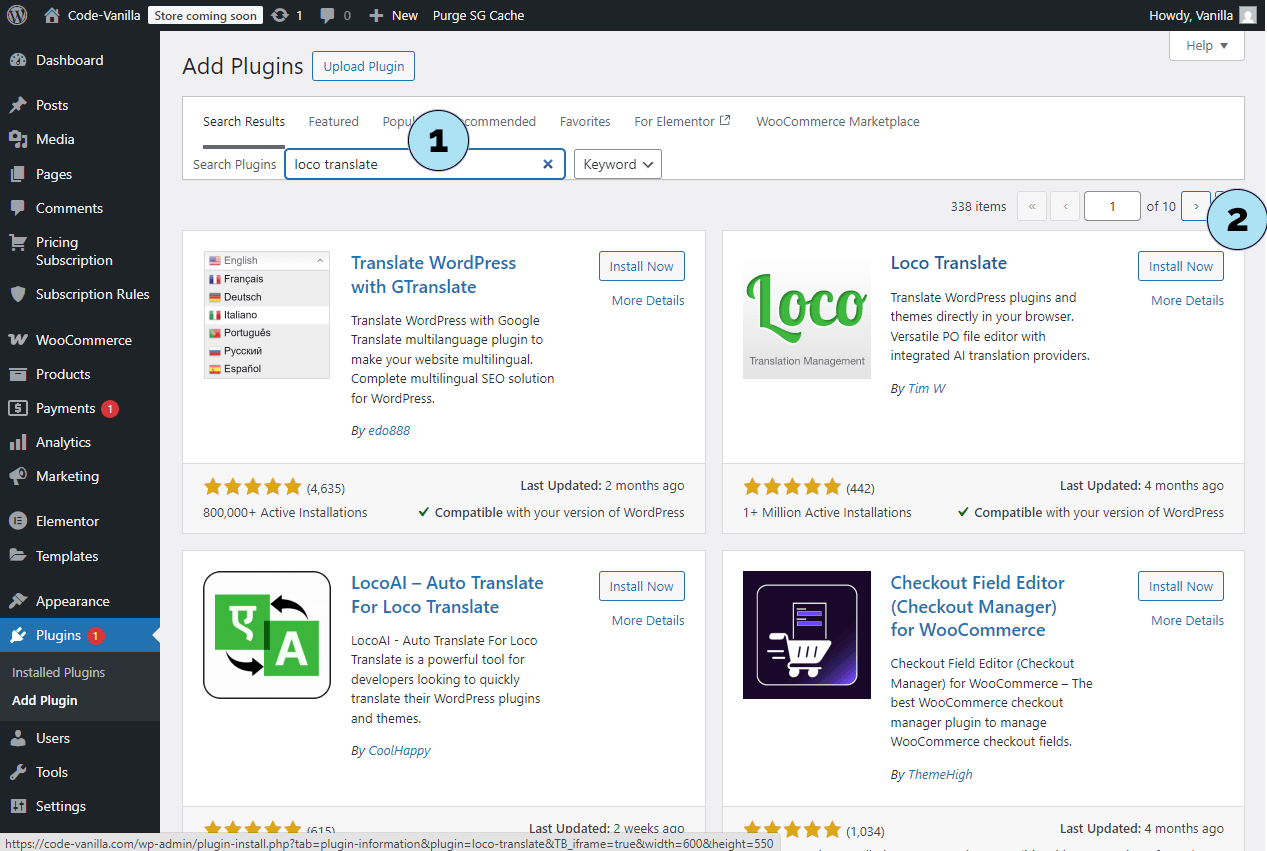Click the WordPress logo icon
Screen dimensions: 1267x851
17,15
